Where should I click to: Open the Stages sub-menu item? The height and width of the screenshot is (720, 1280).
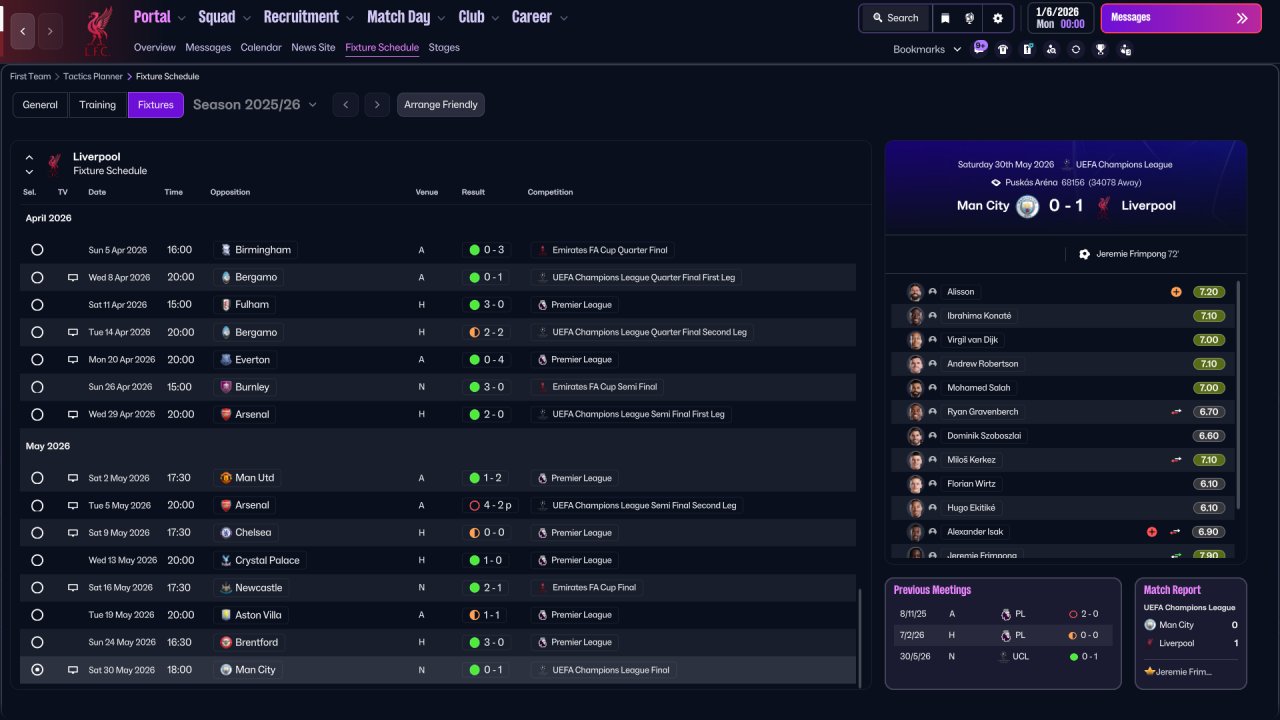click(x=444, y=48)
